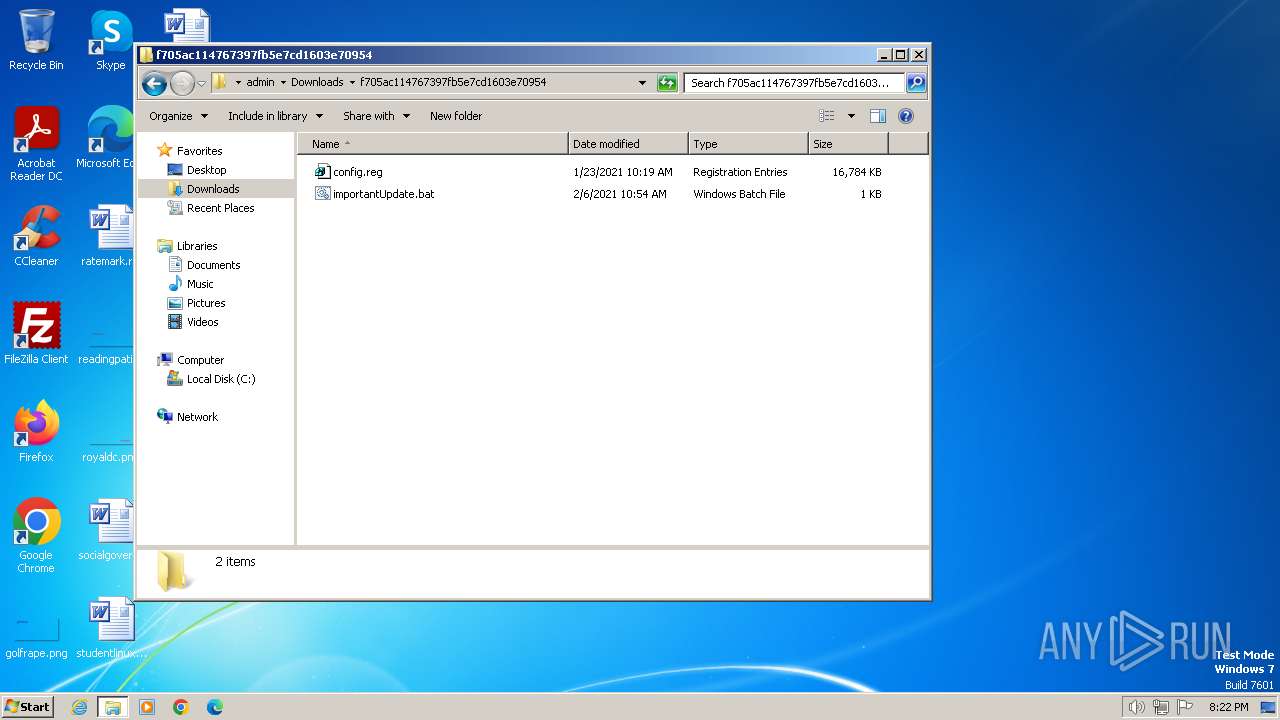Open the view options dropdown arrow
The width and height of the screenshot is (1280, 720).
click(x=851, y=116)
